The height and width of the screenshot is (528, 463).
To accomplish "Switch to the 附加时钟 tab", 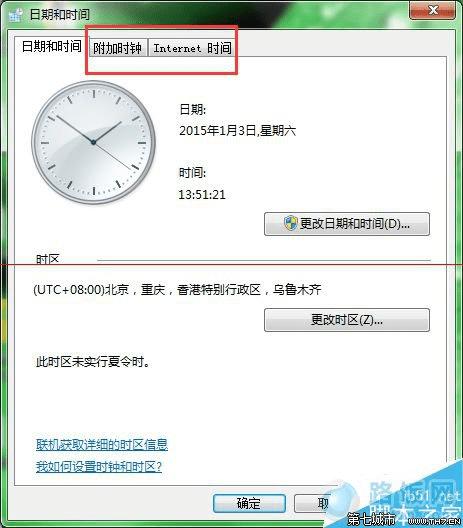I will point(117,48).
